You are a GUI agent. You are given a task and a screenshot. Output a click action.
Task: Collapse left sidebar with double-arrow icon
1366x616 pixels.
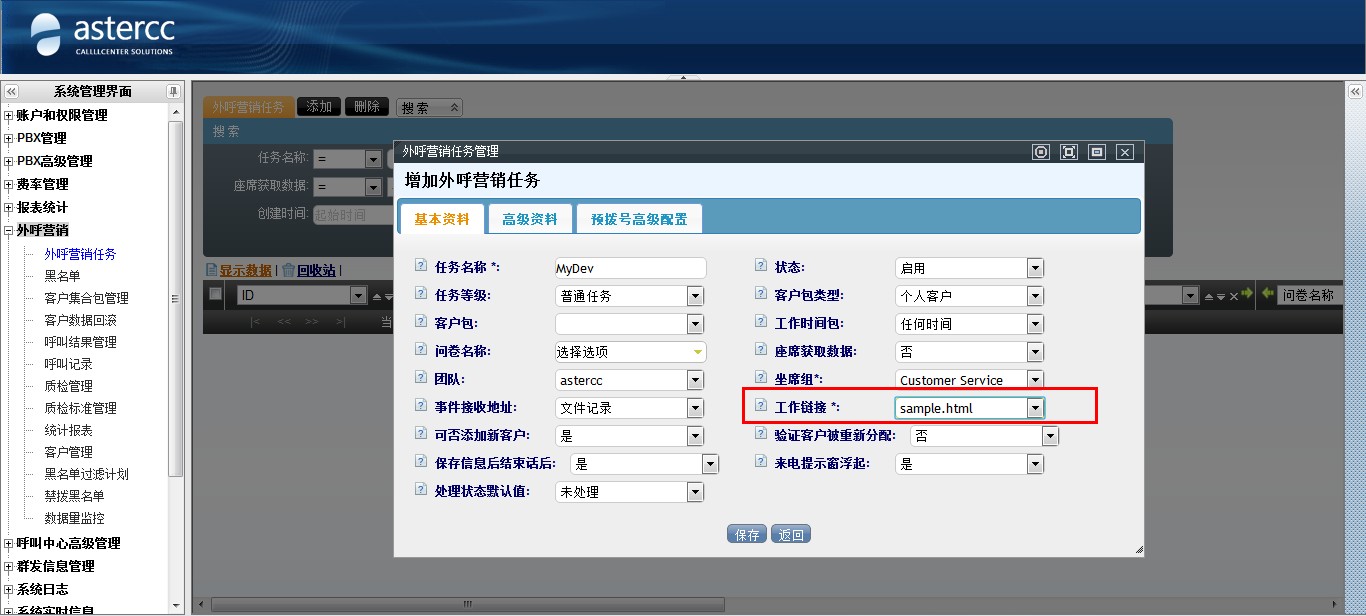[11, 91]
